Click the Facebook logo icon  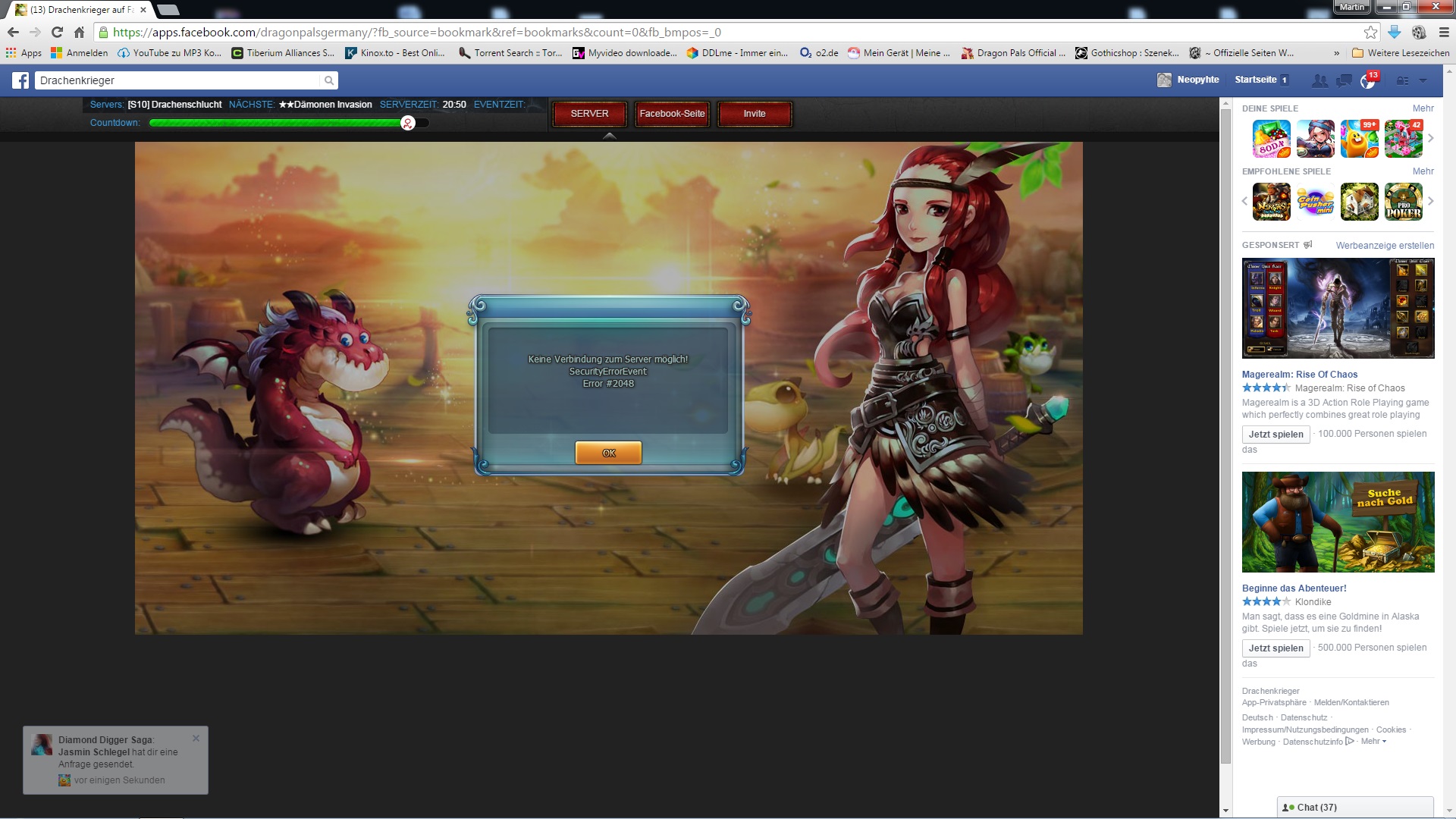point(20,80)
